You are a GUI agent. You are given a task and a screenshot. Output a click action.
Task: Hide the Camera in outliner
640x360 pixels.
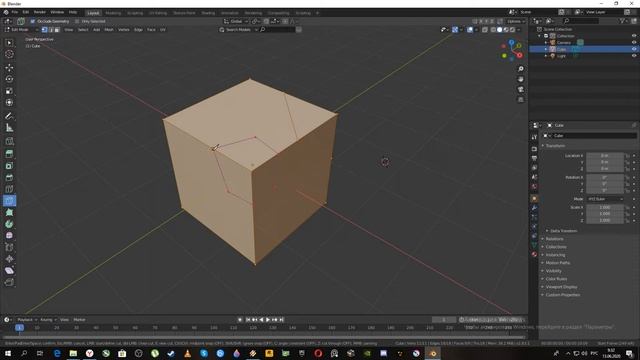(x=634, y=42)
